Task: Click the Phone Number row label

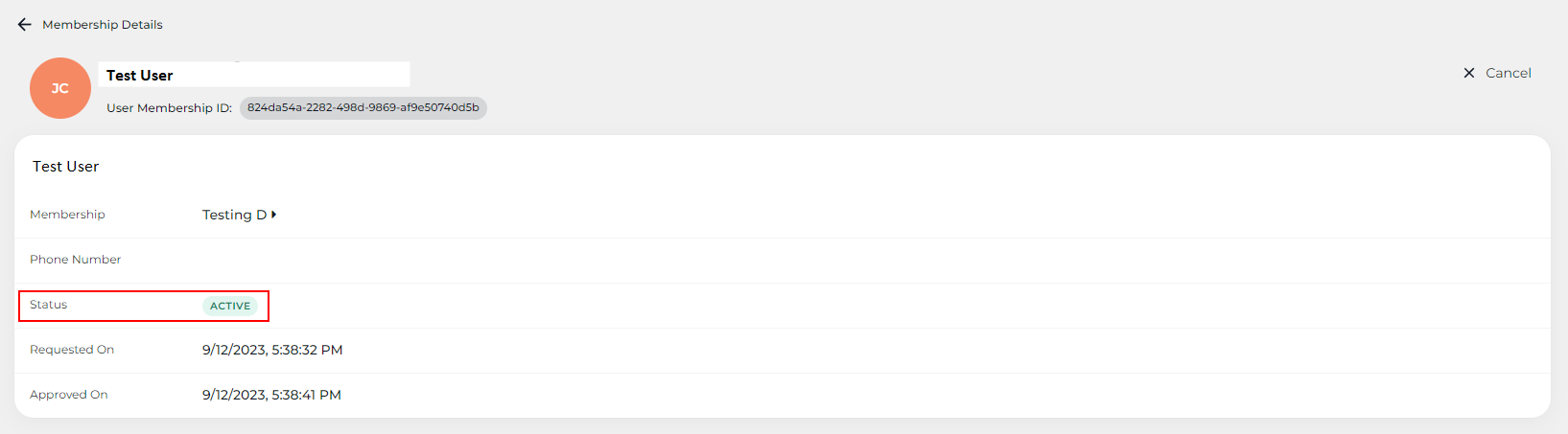Action: click(75, 260)
